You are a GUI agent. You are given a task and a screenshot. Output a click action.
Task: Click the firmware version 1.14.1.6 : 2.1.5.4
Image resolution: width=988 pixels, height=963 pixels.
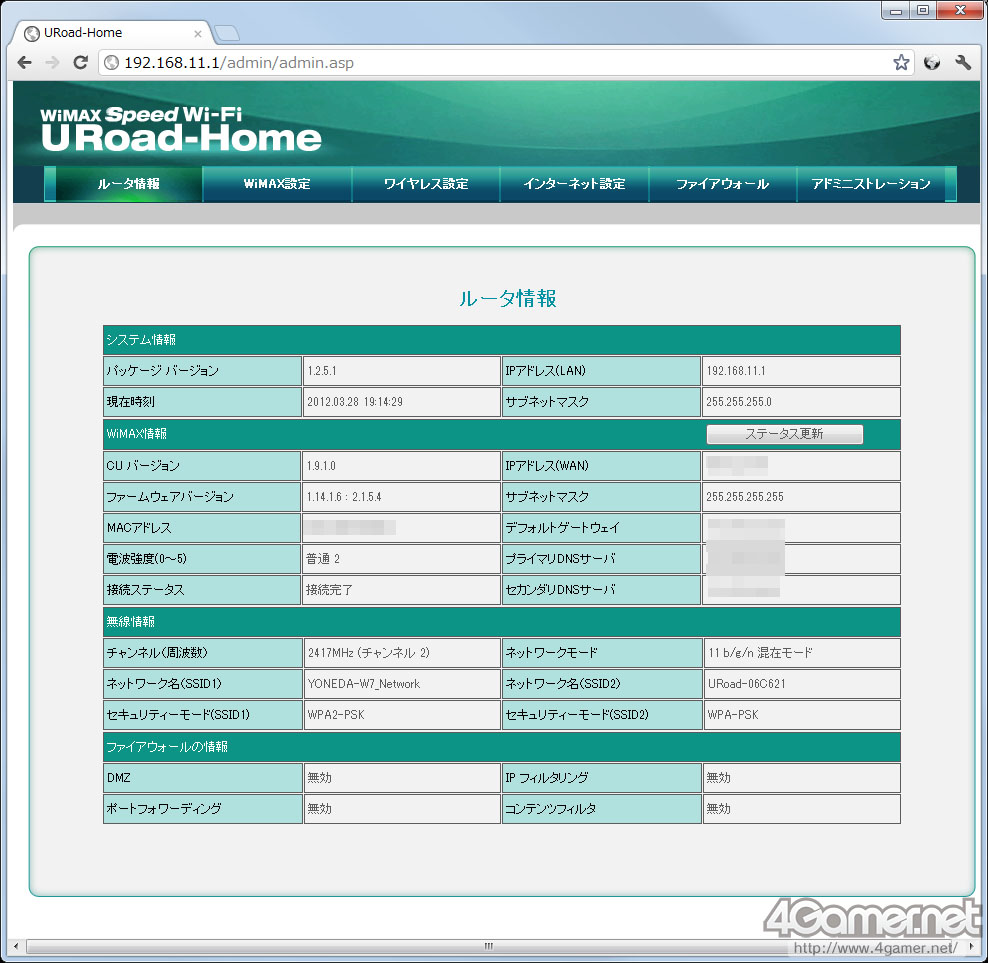tap(344, 497)
